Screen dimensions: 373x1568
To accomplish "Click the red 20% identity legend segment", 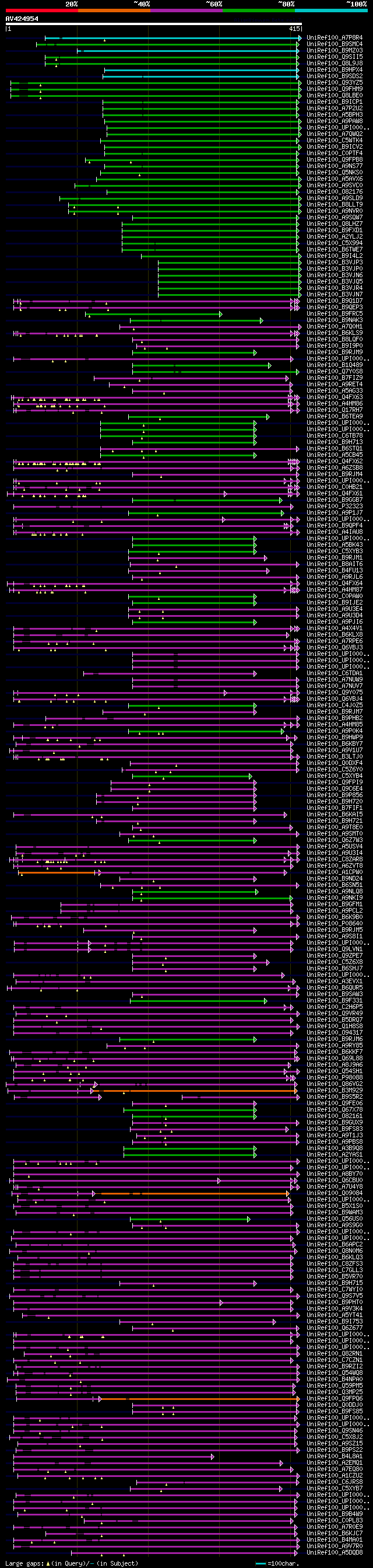I will (42, 11).
